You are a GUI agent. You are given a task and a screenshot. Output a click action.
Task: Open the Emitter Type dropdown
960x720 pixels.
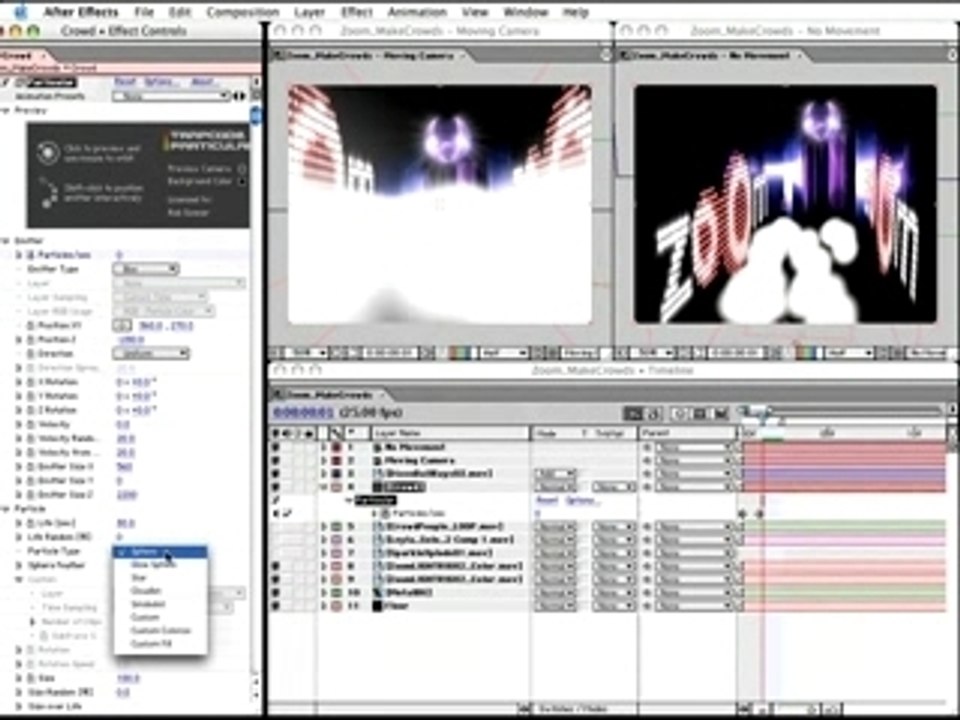146,269
